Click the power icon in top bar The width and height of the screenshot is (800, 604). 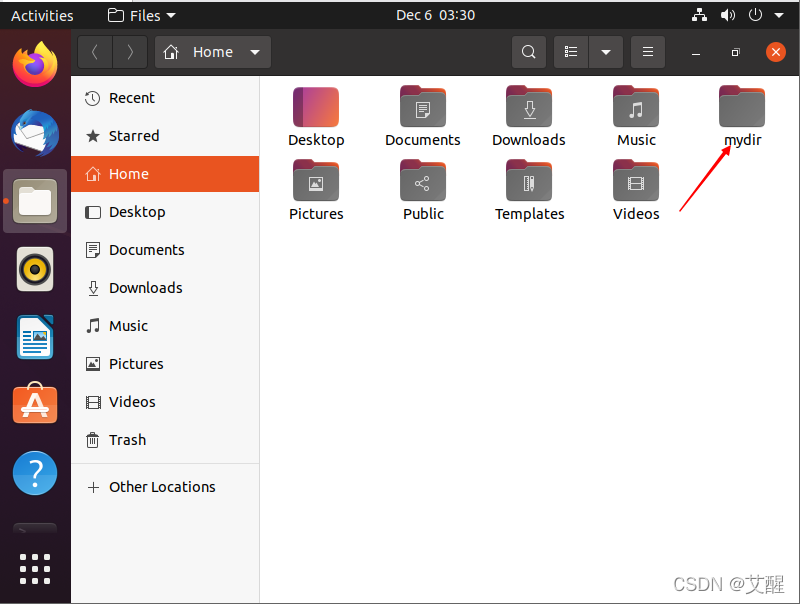(755, 15)
